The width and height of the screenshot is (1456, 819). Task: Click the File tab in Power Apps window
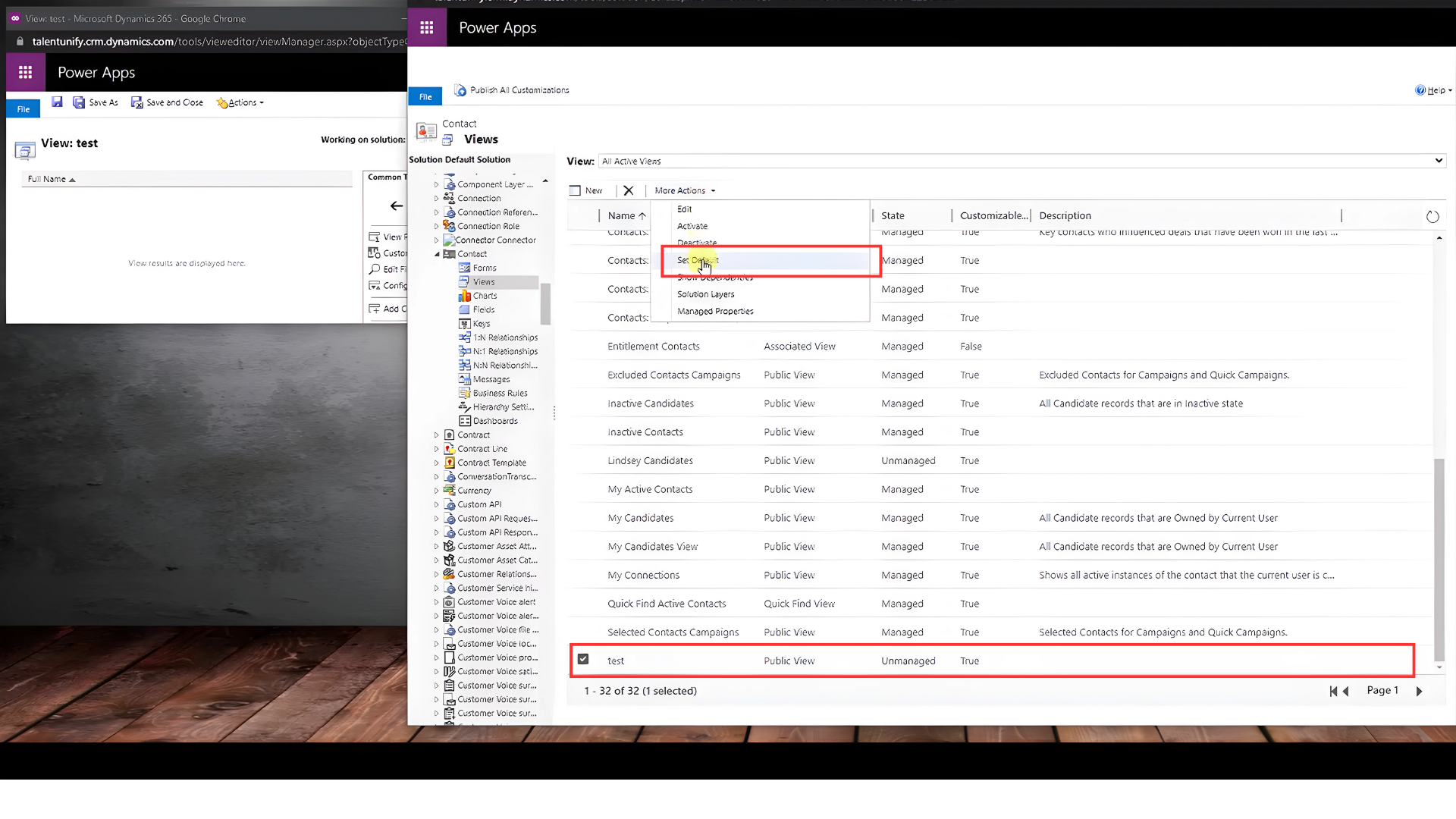(x=425, y=97)
